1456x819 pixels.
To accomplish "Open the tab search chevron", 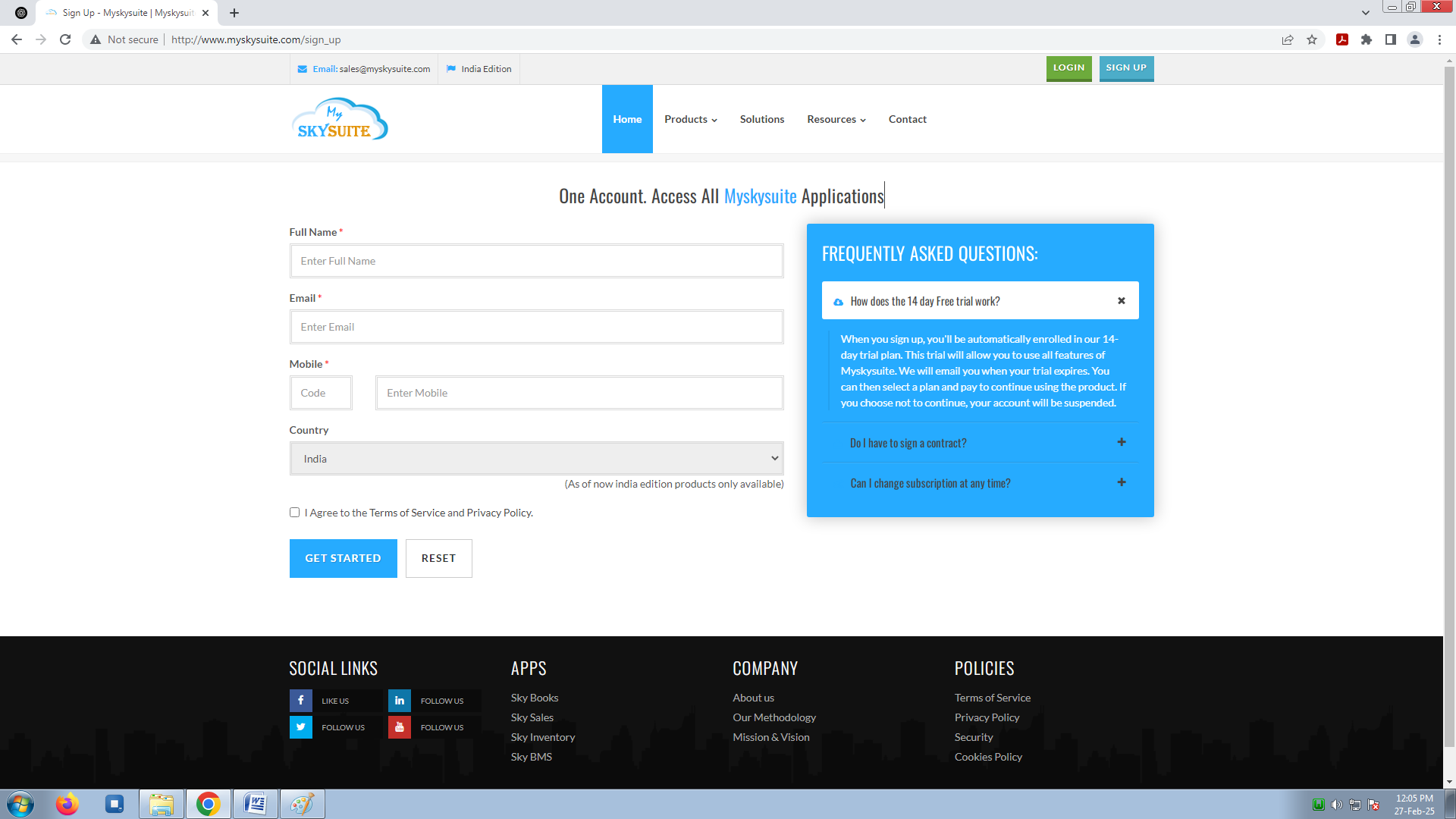I will (x=1366, y=13).
